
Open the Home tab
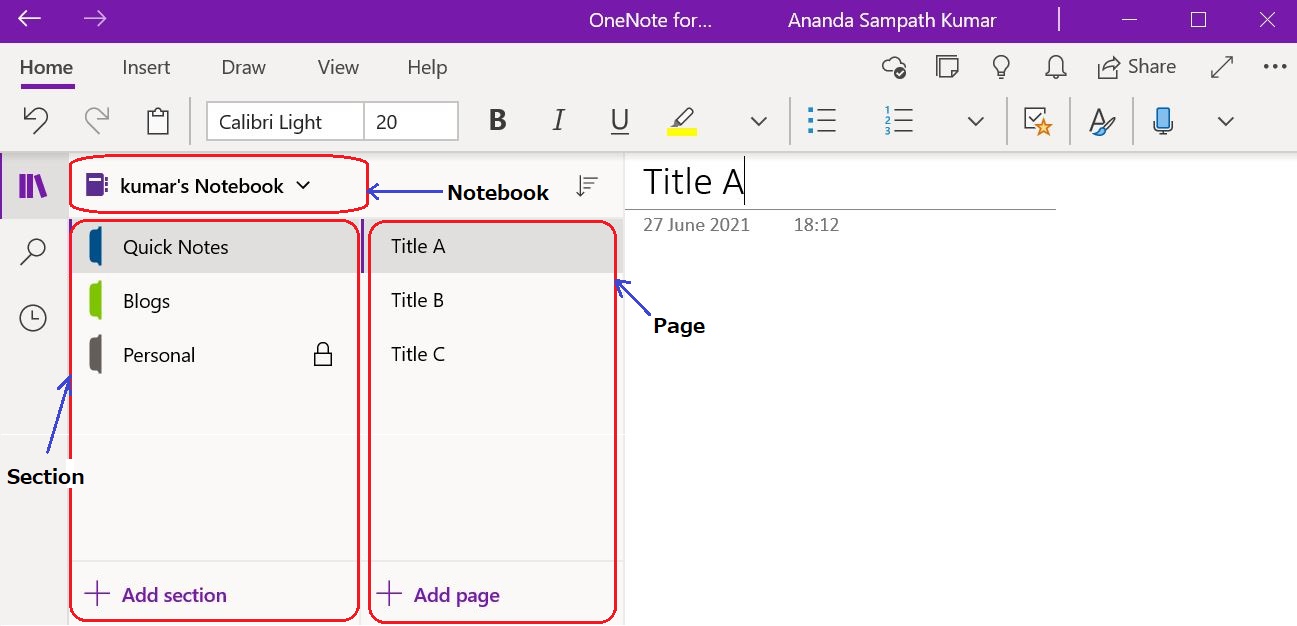coord(46,68)
